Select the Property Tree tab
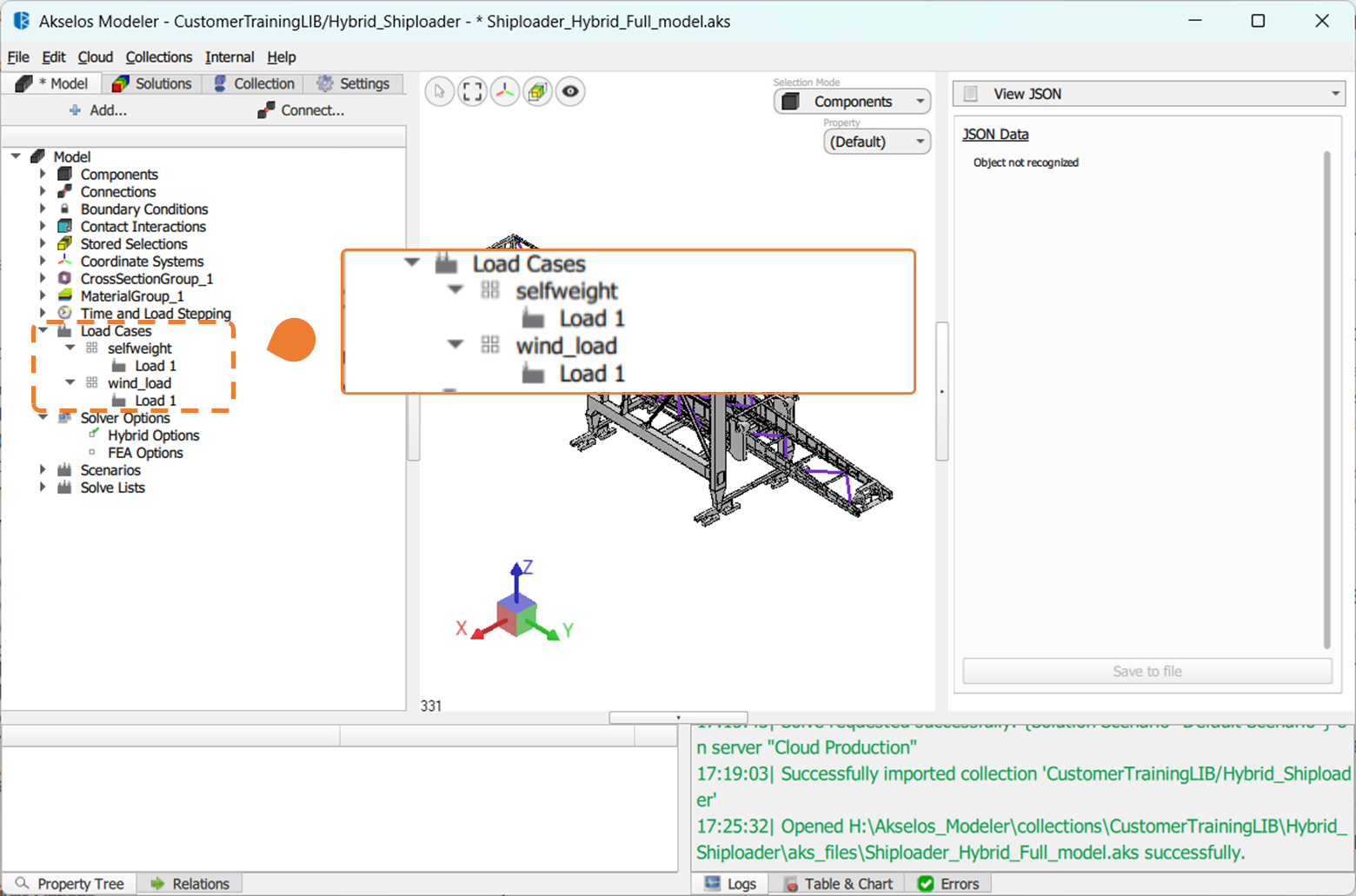Image resolution: width=1356 pixels, height=896 pixels. pyautogui.click(x=70, y=884)
